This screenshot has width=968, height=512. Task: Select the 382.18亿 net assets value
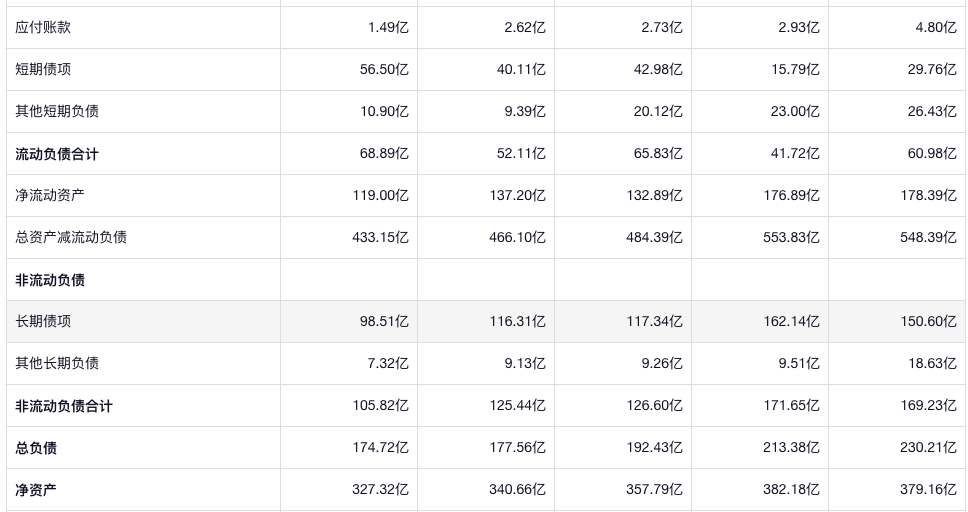[791, 490]
